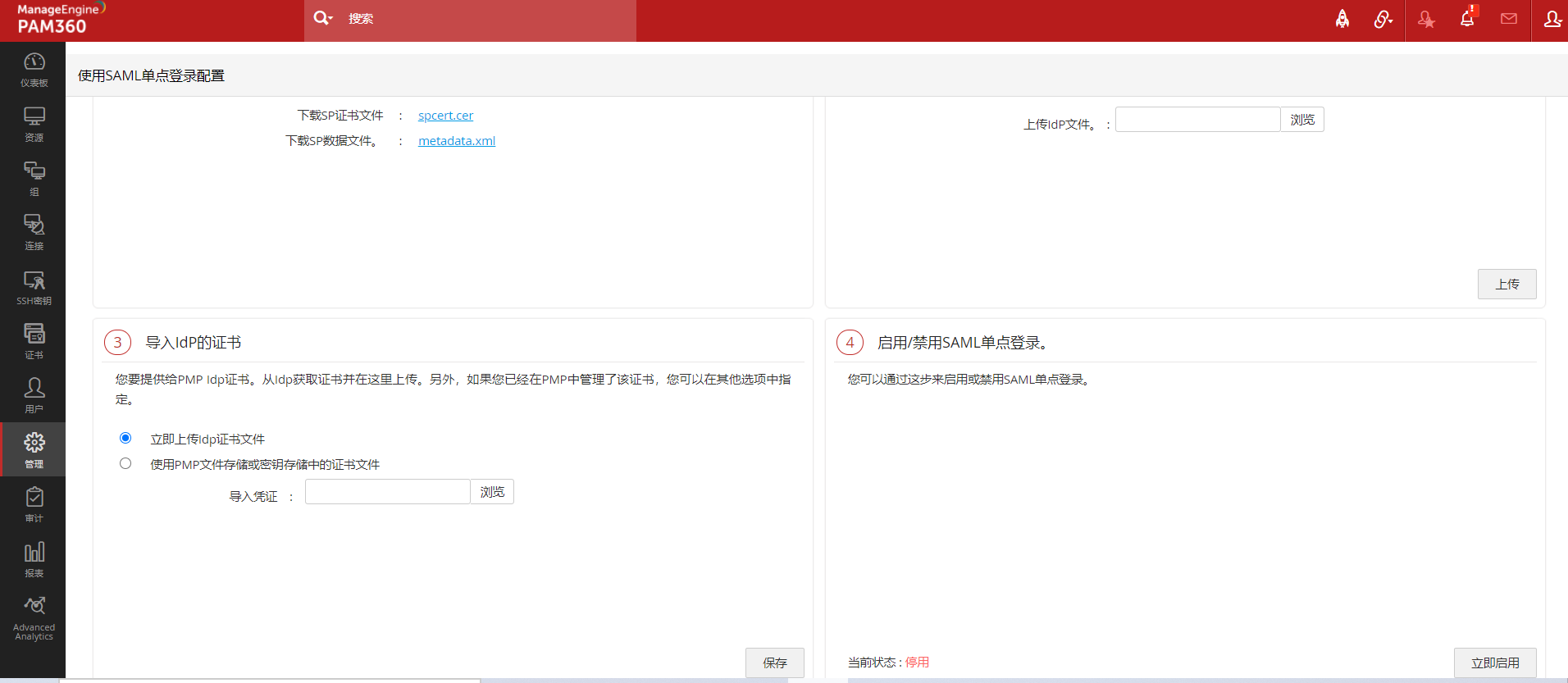
Task: Open the 仪表板 dashboard from the sidebar
Action: point(34,70)
